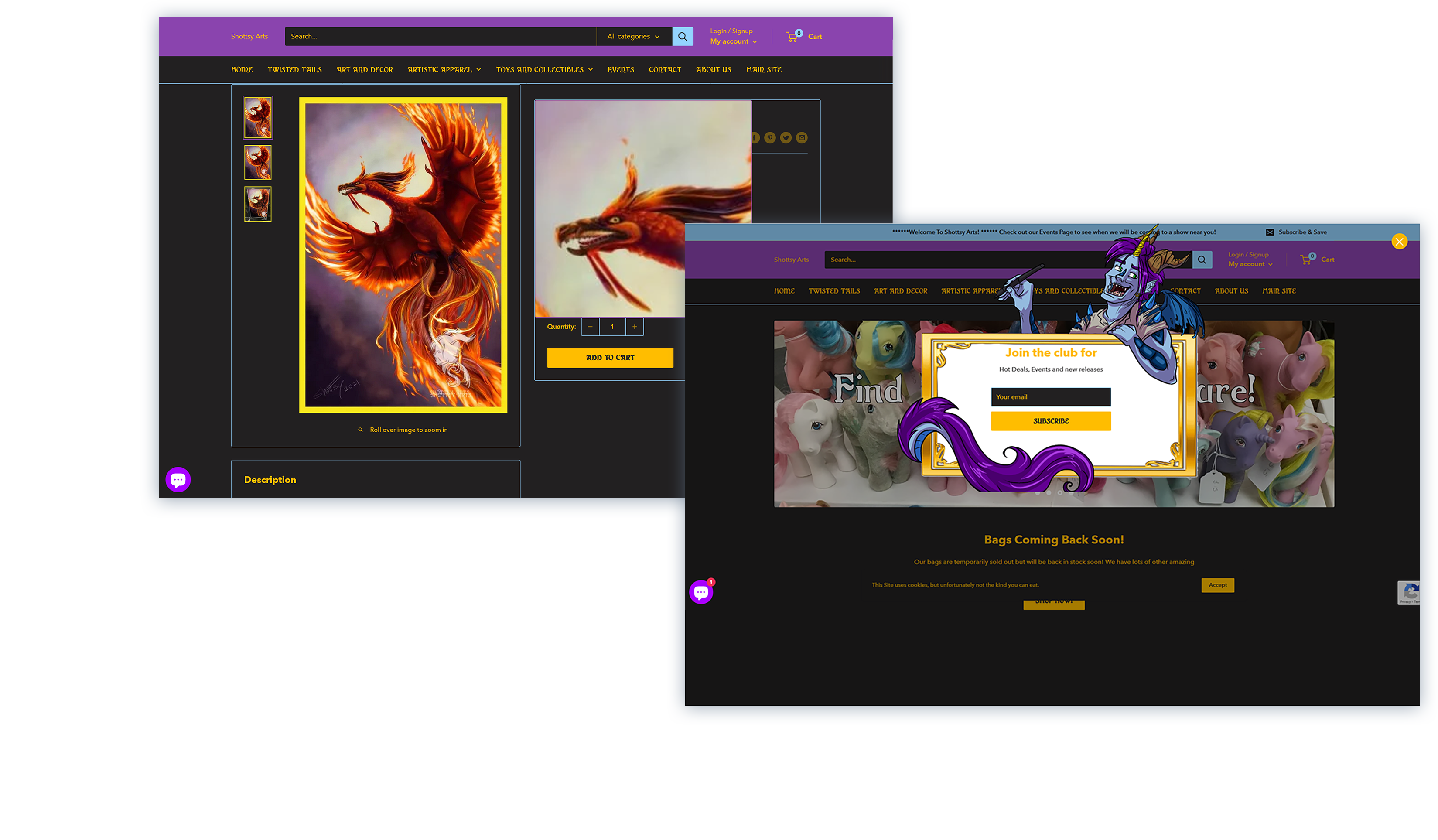Click the Subscribe & Save envelope icon
This screenshot has height=840, width=1438.
(x=1270, y=232)
